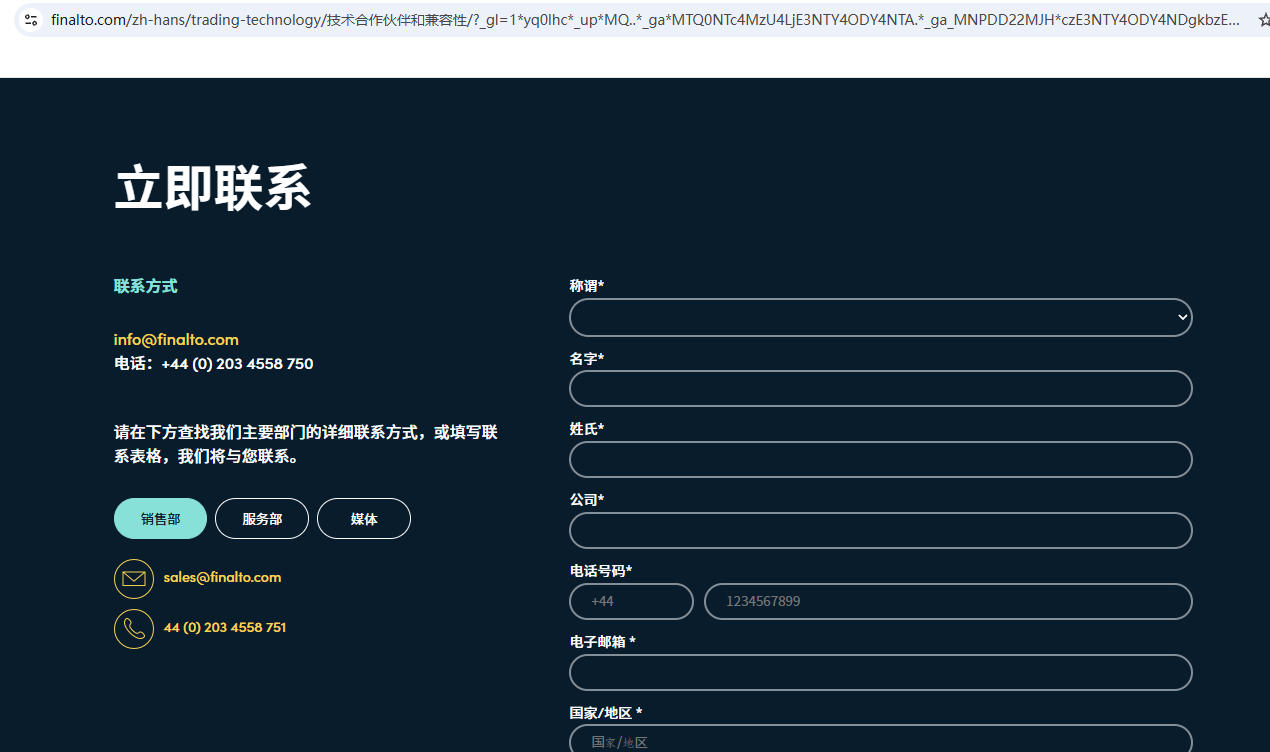
Task: Click the phone icon beside sales number
Action: 134,629
